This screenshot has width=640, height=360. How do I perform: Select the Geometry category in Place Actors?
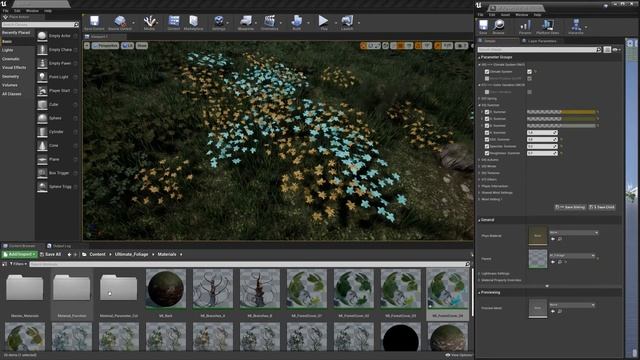click(x=10, y=77)
